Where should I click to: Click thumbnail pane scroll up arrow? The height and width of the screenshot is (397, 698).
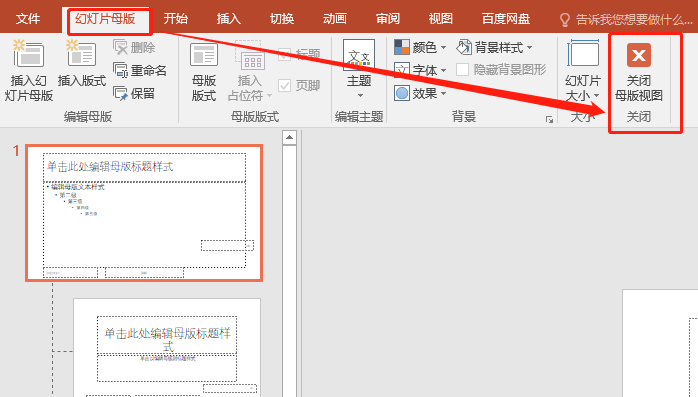(x=289, y=138)
